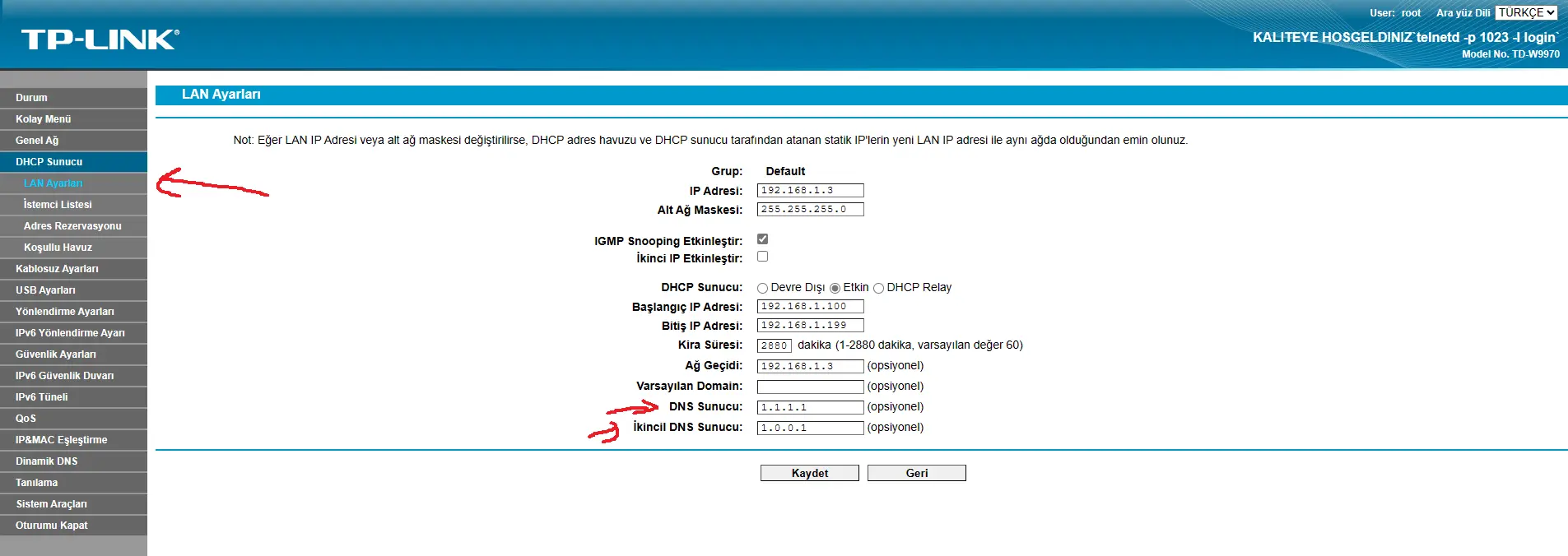Screen dimensions: 1568x556
Task: Open Koşullu Havuz submenu
Action: click(73, 248)
